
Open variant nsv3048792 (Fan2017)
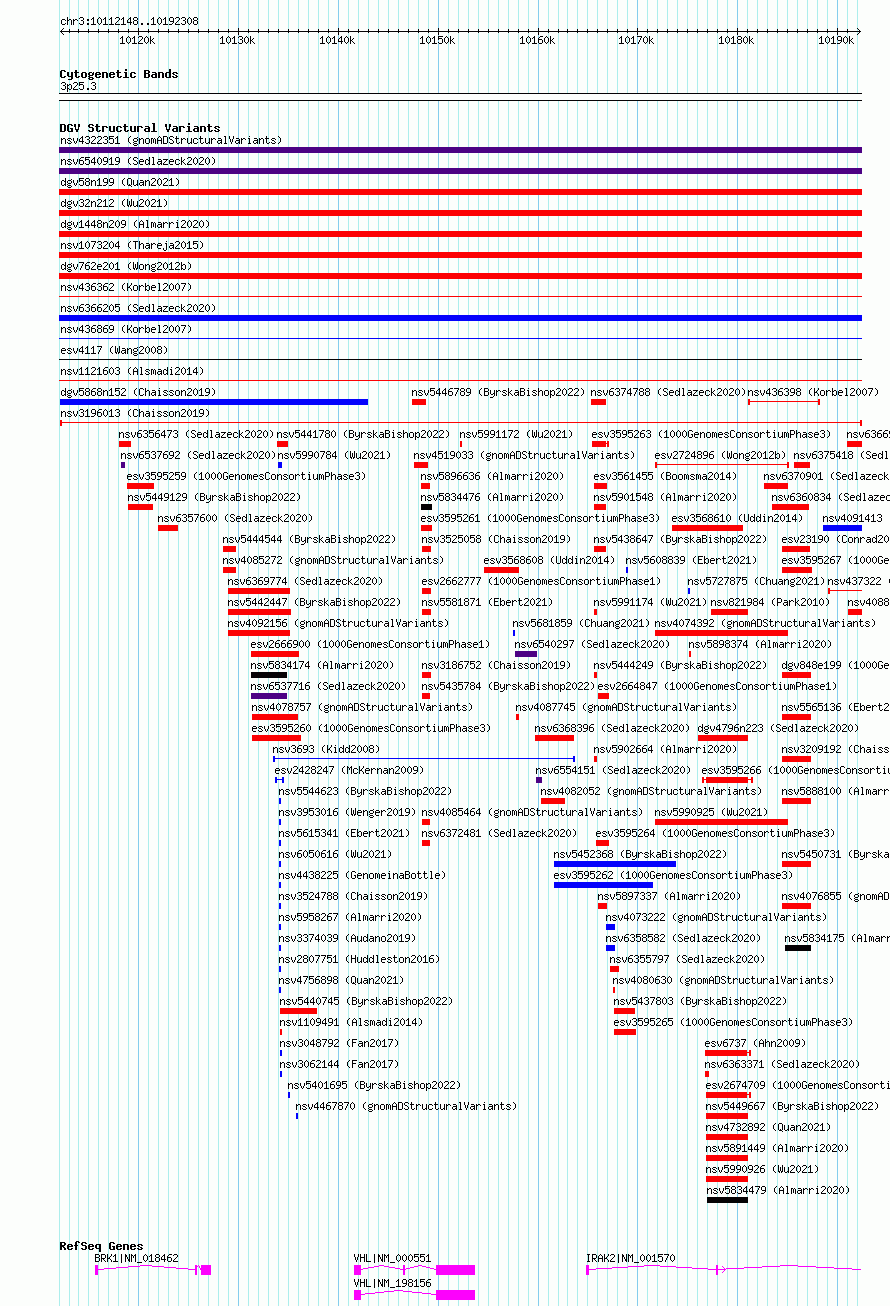click(338, 1044)
